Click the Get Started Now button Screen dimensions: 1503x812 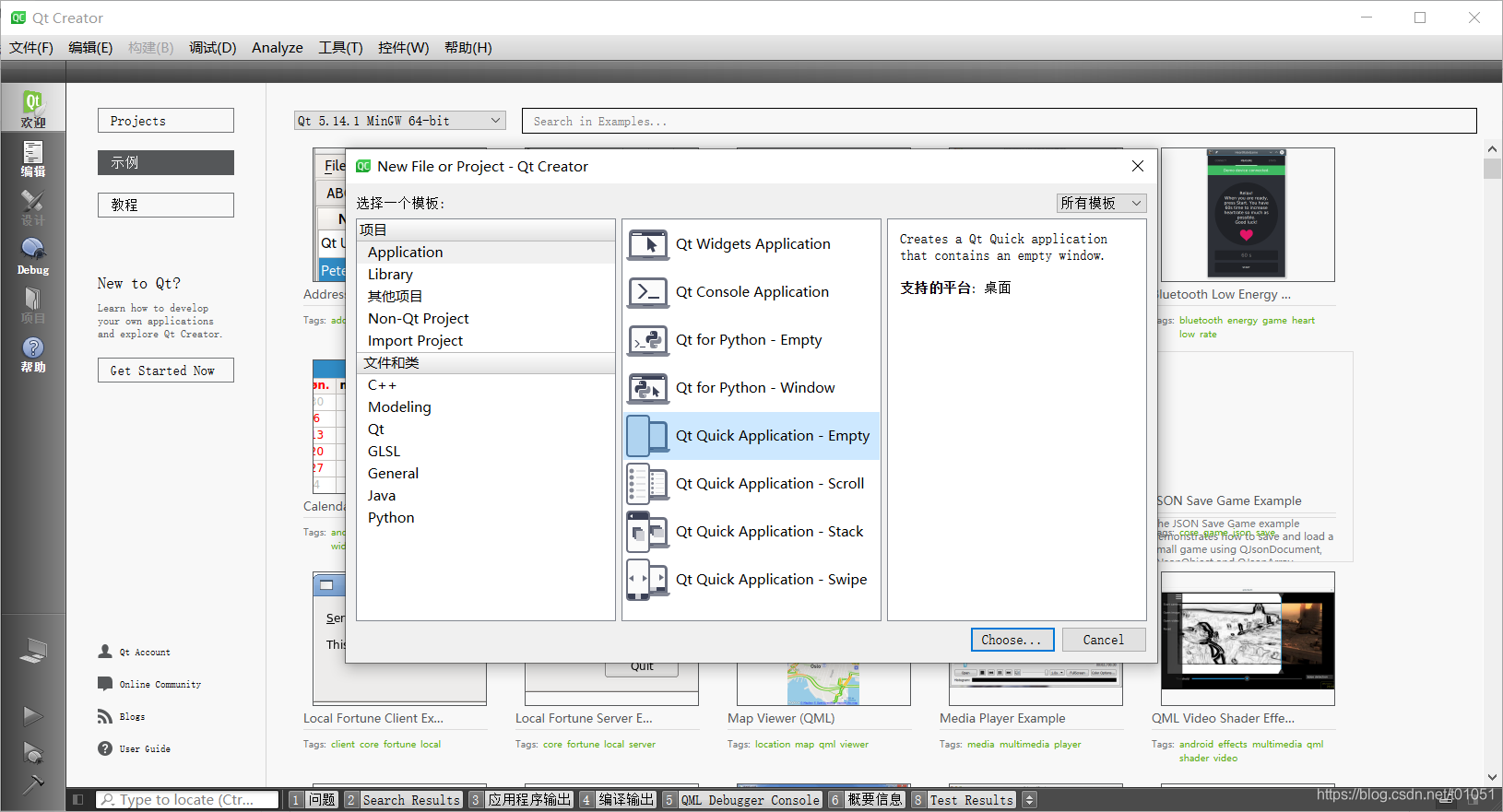pyautogui.click(x=166, y=371)
